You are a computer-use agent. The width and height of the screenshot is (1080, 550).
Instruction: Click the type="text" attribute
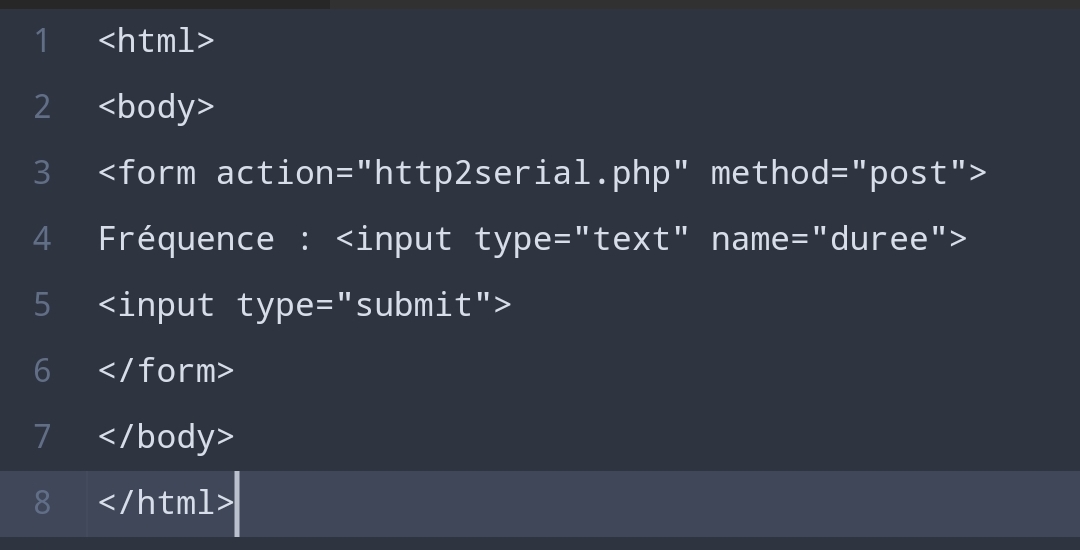pyautogui.click(x=581, y=240)
